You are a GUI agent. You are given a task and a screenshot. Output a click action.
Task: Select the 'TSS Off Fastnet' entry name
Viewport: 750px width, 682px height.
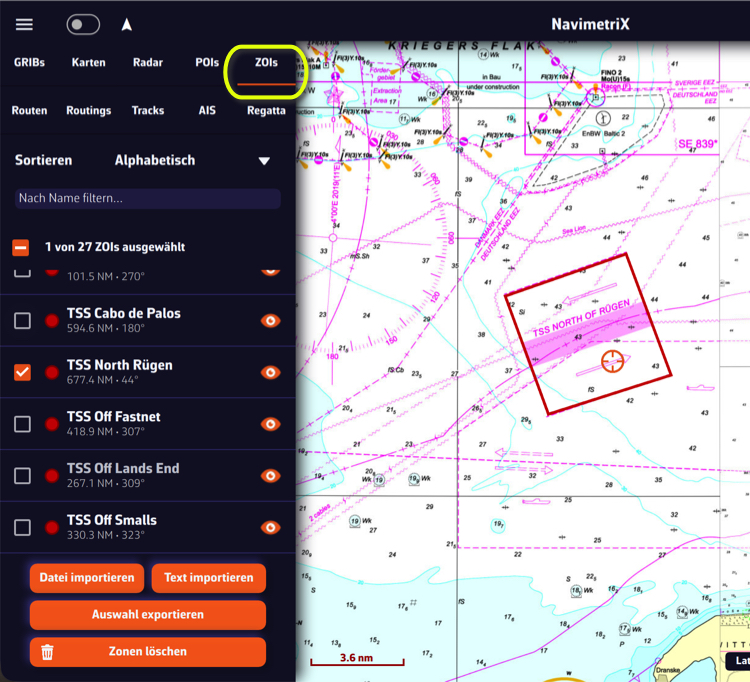coord(113,417)
